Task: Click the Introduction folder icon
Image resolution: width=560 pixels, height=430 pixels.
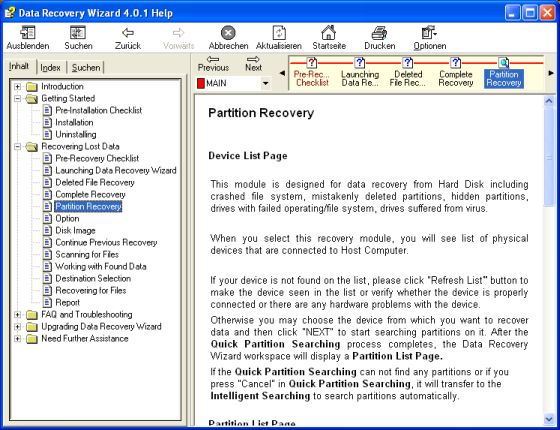Action: (x=32, y=87)
